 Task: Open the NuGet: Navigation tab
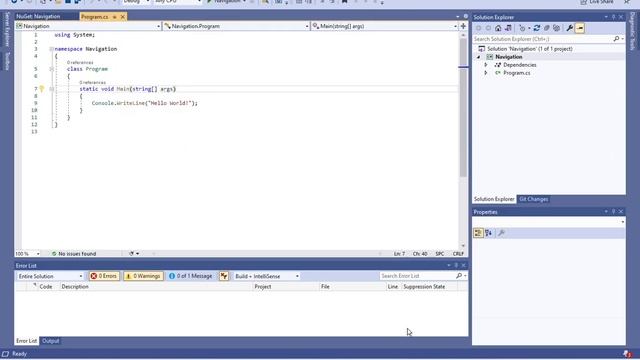38,17
